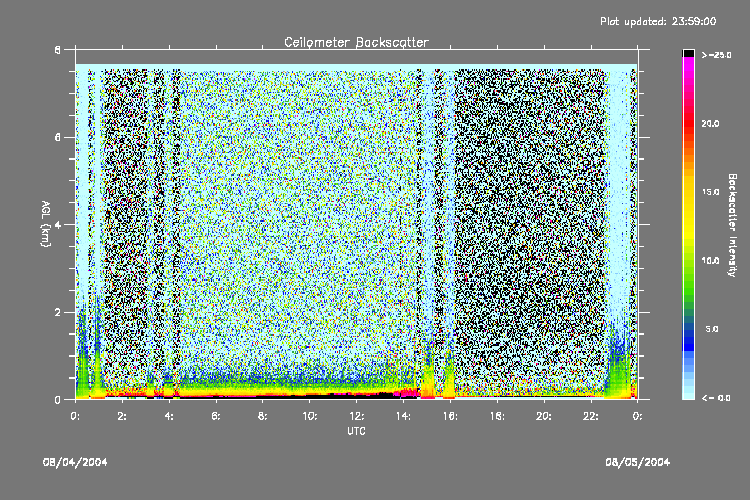Click the x-axis tick label '8:'

[263, 416]
